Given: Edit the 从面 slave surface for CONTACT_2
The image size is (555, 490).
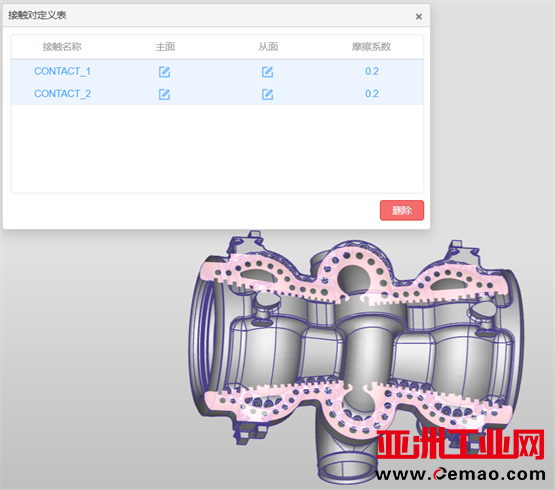Looking at the screenshot, I should (267, 94).
